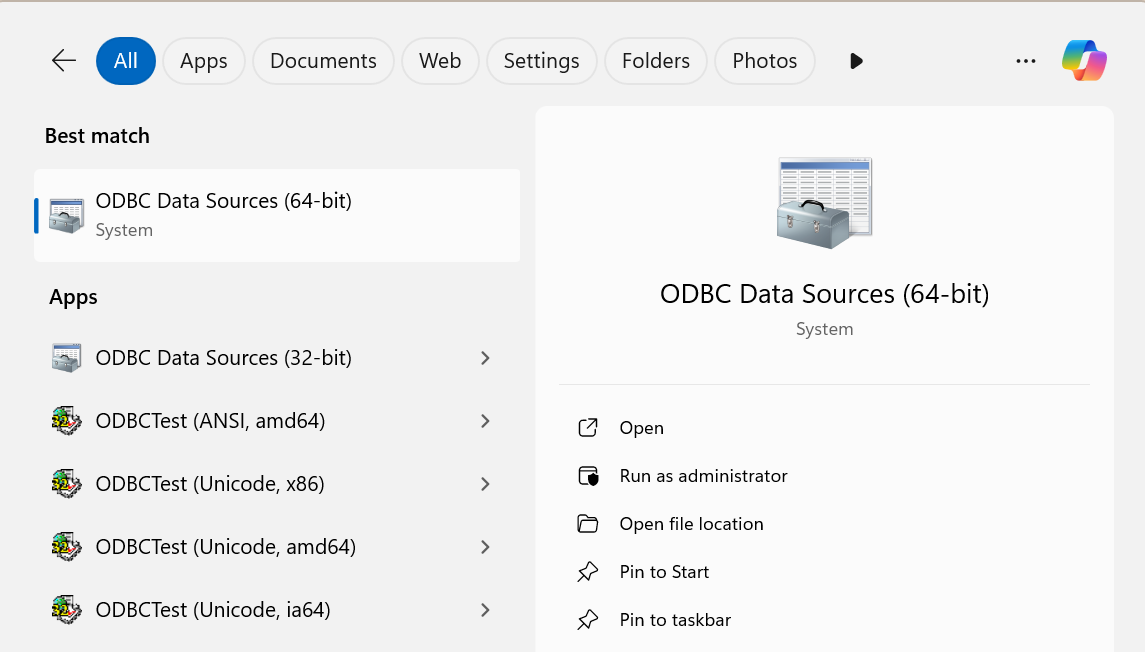Click the ODBCTest (Unicode, x86) icon
This screenshot has width=1145, height=652.
pyautogui.click(x=66, y=483)
